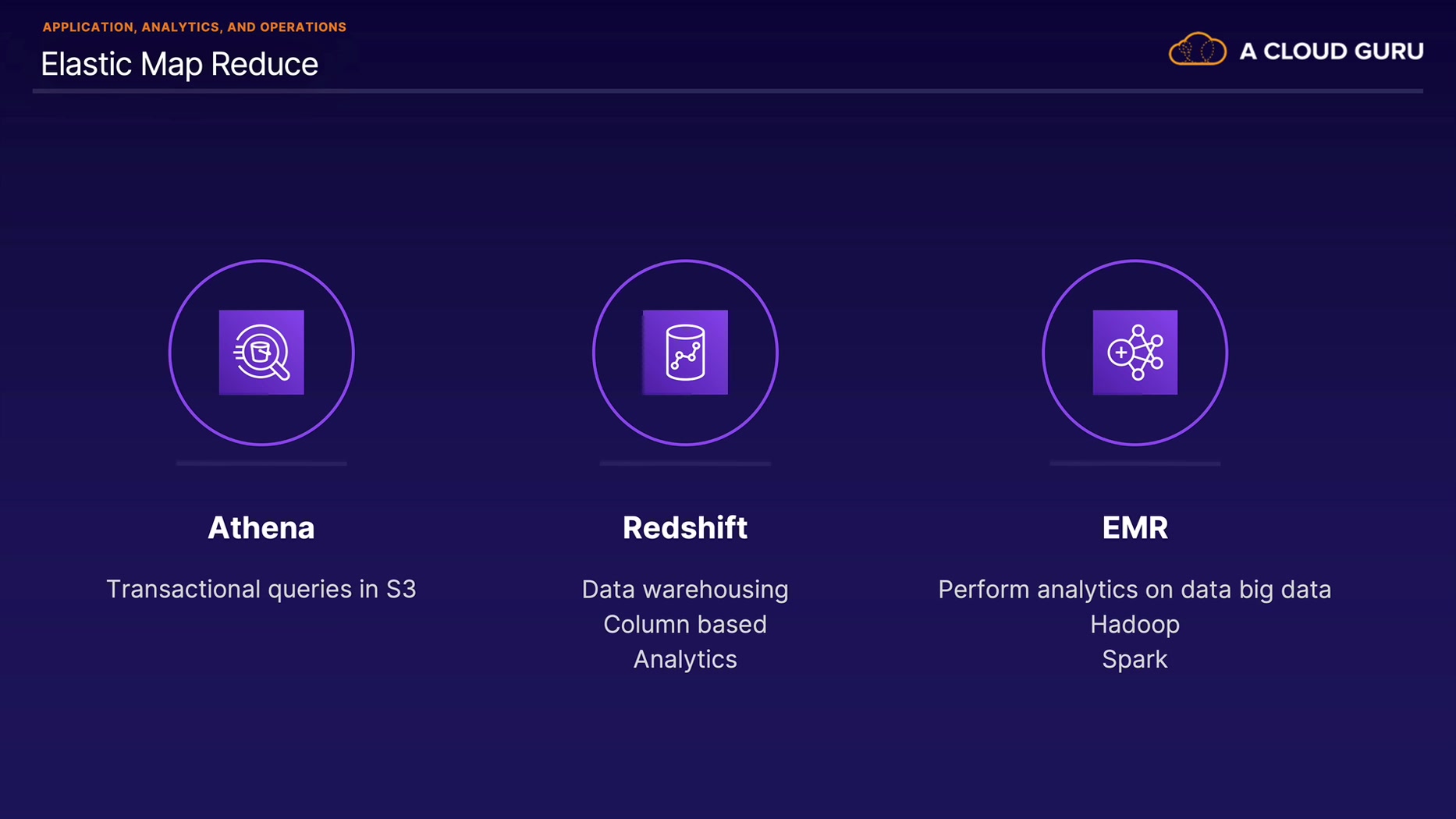Click the Athena heading

[261, 528]
